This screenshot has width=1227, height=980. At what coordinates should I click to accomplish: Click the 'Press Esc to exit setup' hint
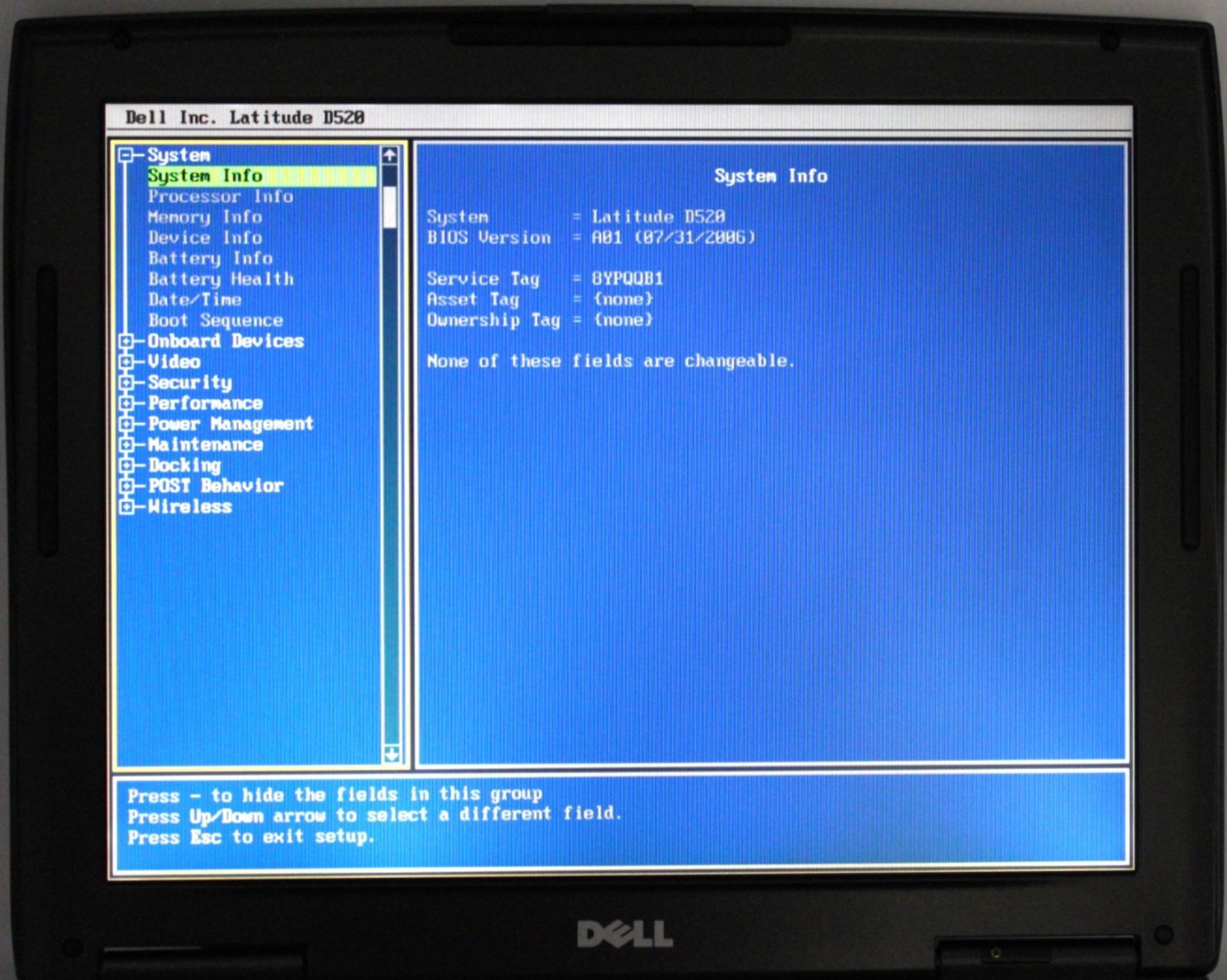pos(251,837)
